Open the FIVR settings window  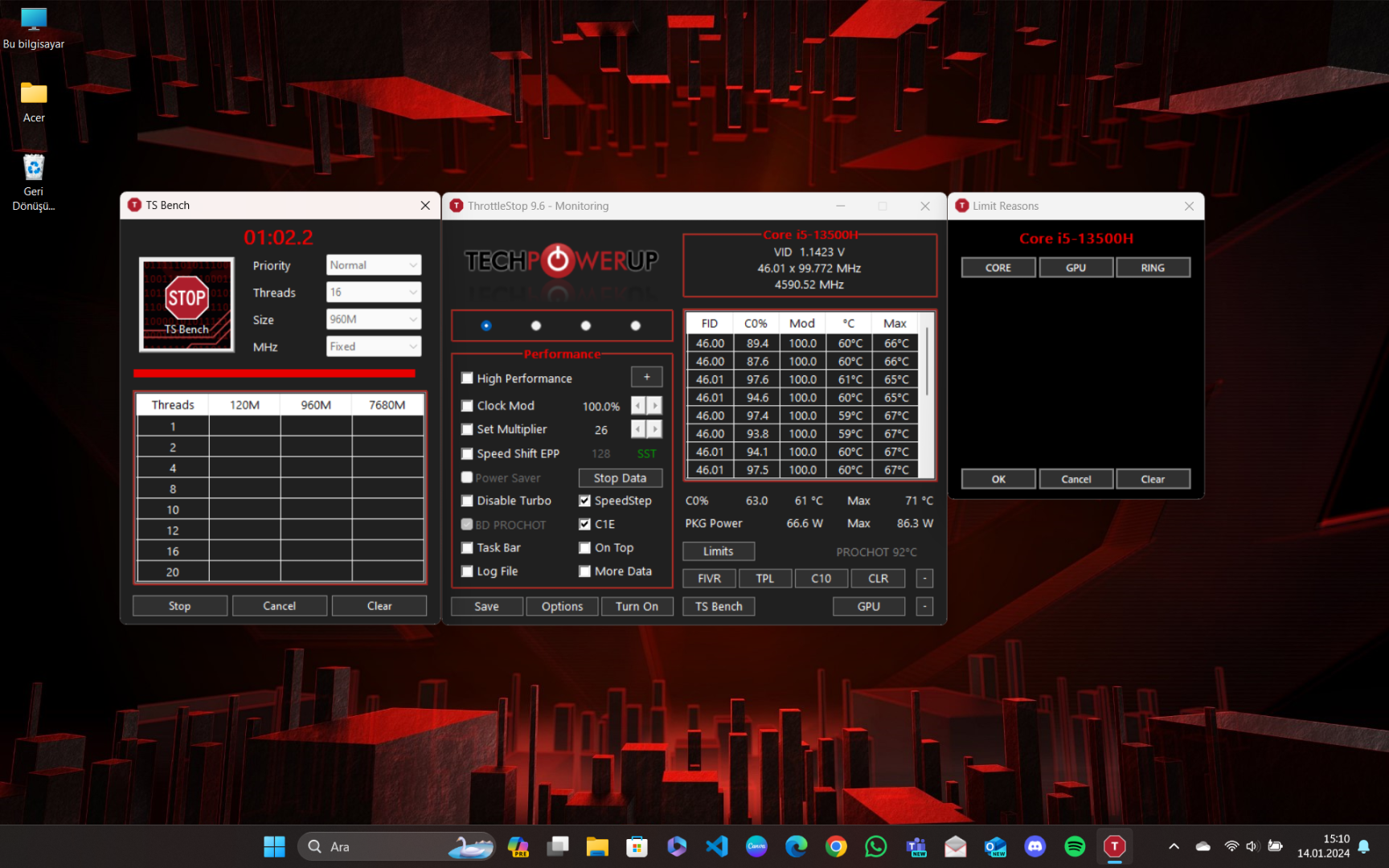(x=709, y=579)
